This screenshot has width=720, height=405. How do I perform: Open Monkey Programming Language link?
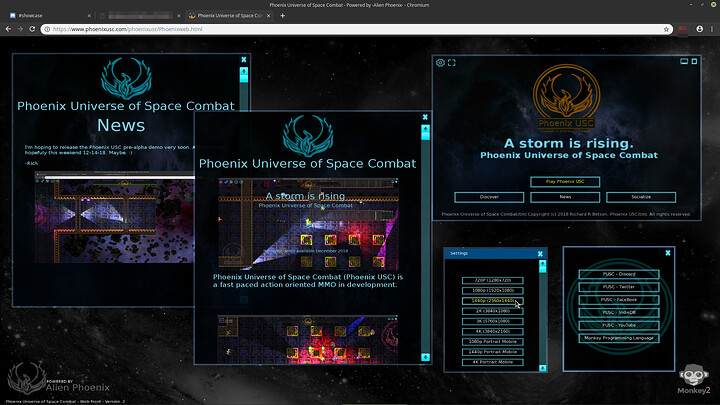tap(619, 338)
